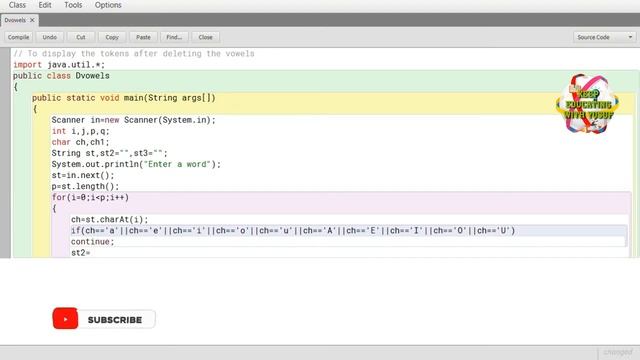Place cursor after 'st2=' line
The width and height of the screenshot is (640, 360).
91,253
